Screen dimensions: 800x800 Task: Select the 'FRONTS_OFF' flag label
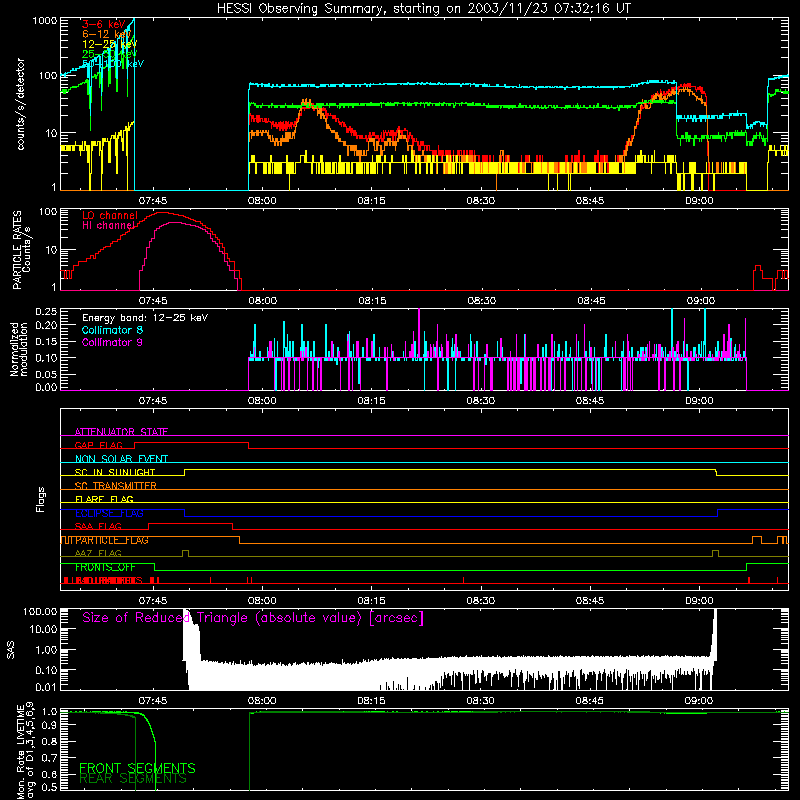tap(105, 567)
